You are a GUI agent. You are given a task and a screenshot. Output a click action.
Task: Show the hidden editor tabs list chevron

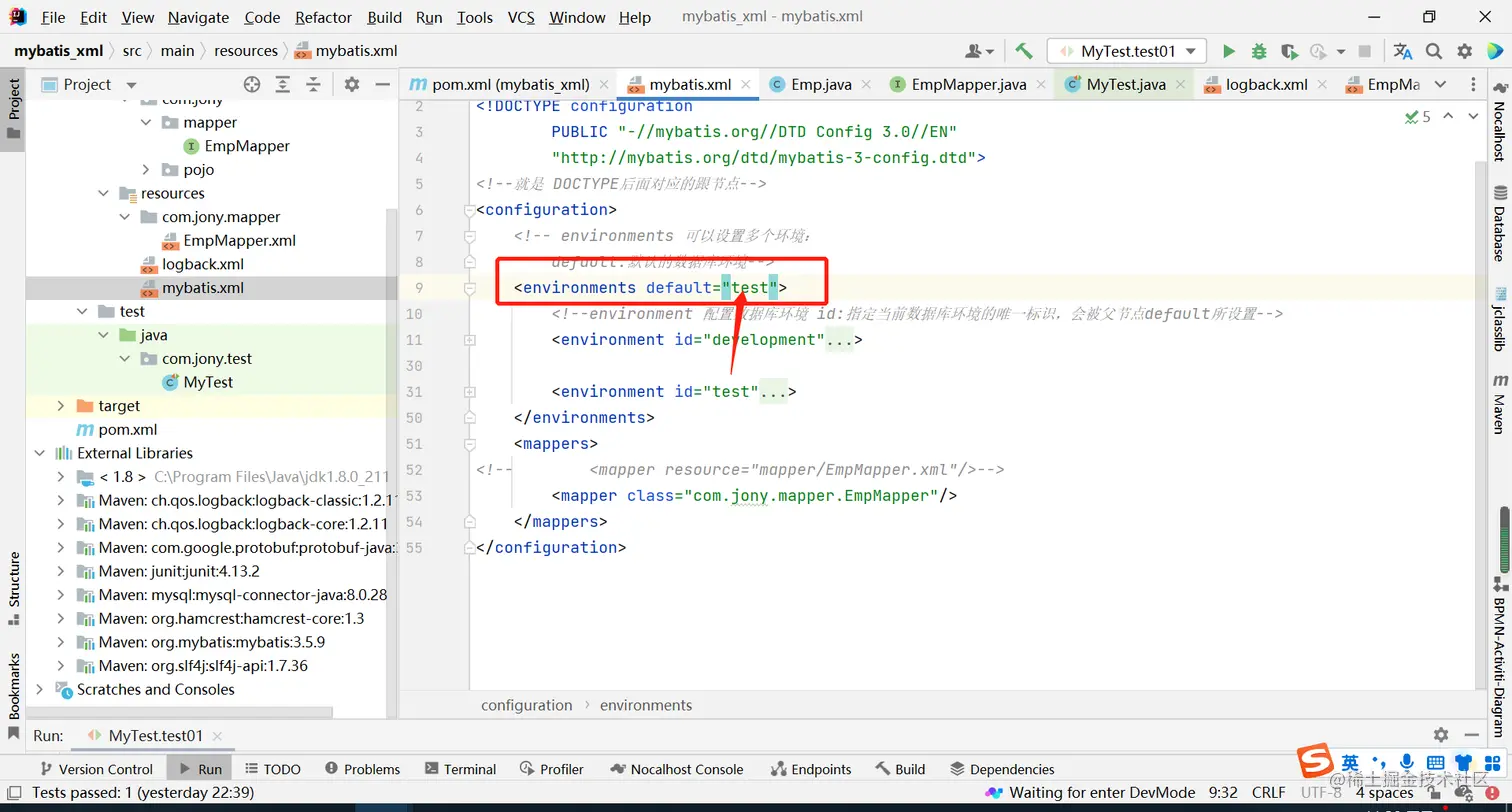tap(1440, 84)
